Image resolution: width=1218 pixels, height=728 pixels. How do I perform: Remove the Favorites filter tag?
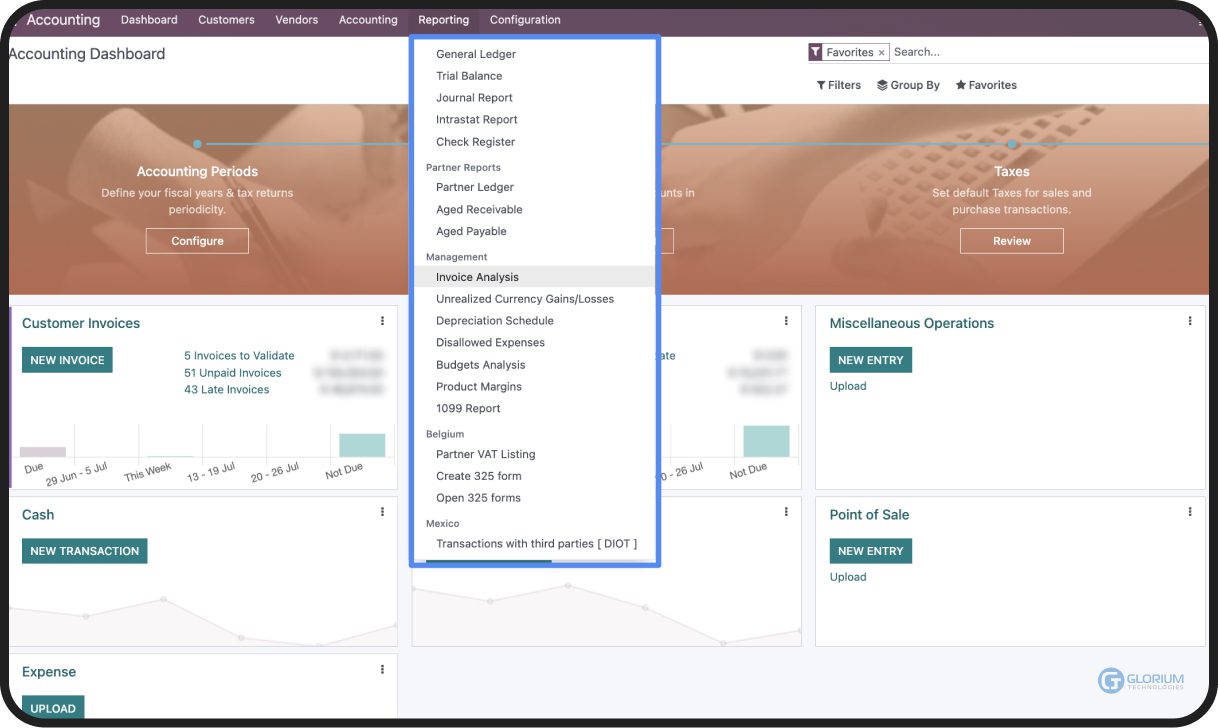pos(881,52)
